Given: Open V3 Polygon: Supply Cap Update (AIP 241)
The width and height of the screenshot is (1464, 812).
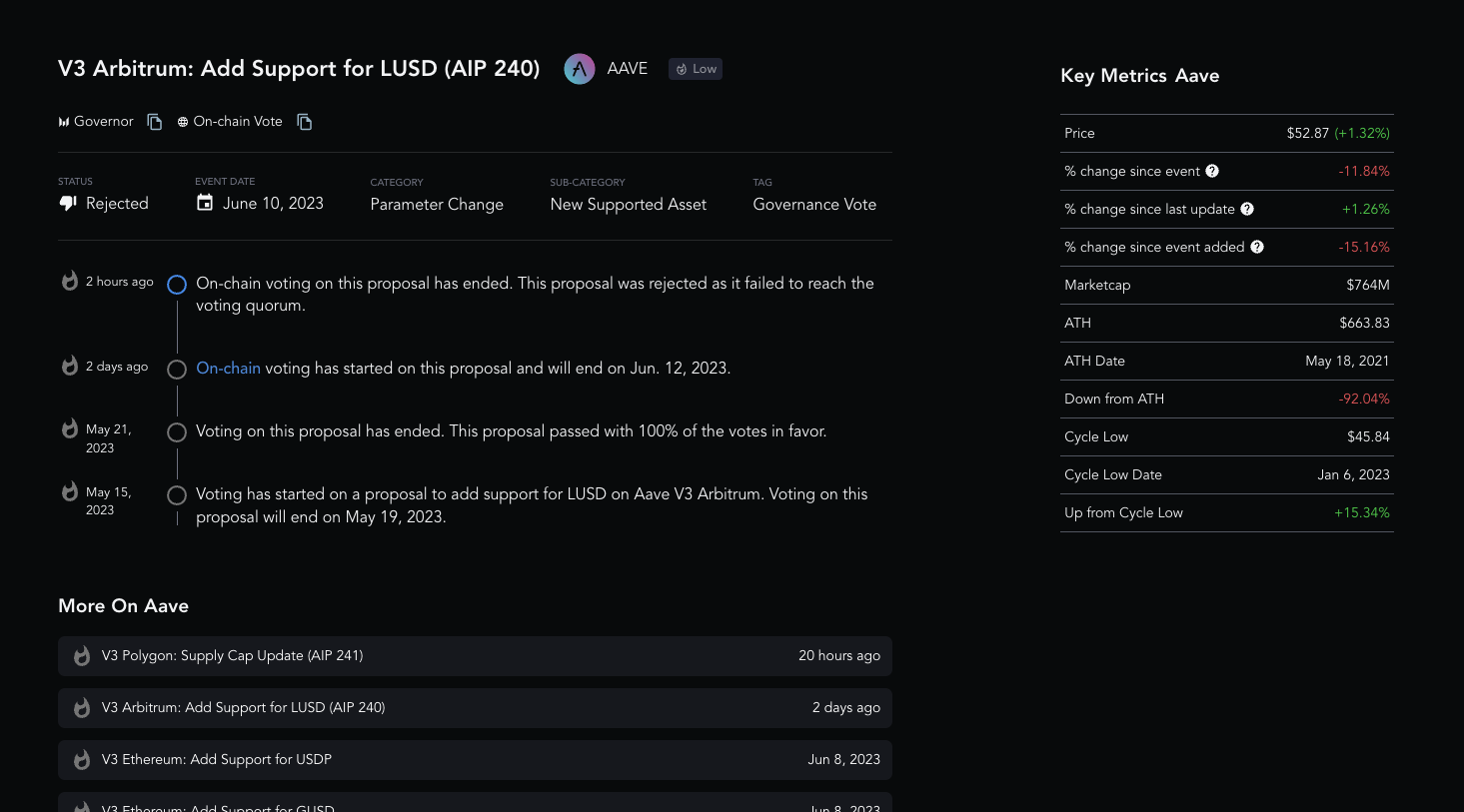Looking at the screenshot, I should [x=475, y=656].
